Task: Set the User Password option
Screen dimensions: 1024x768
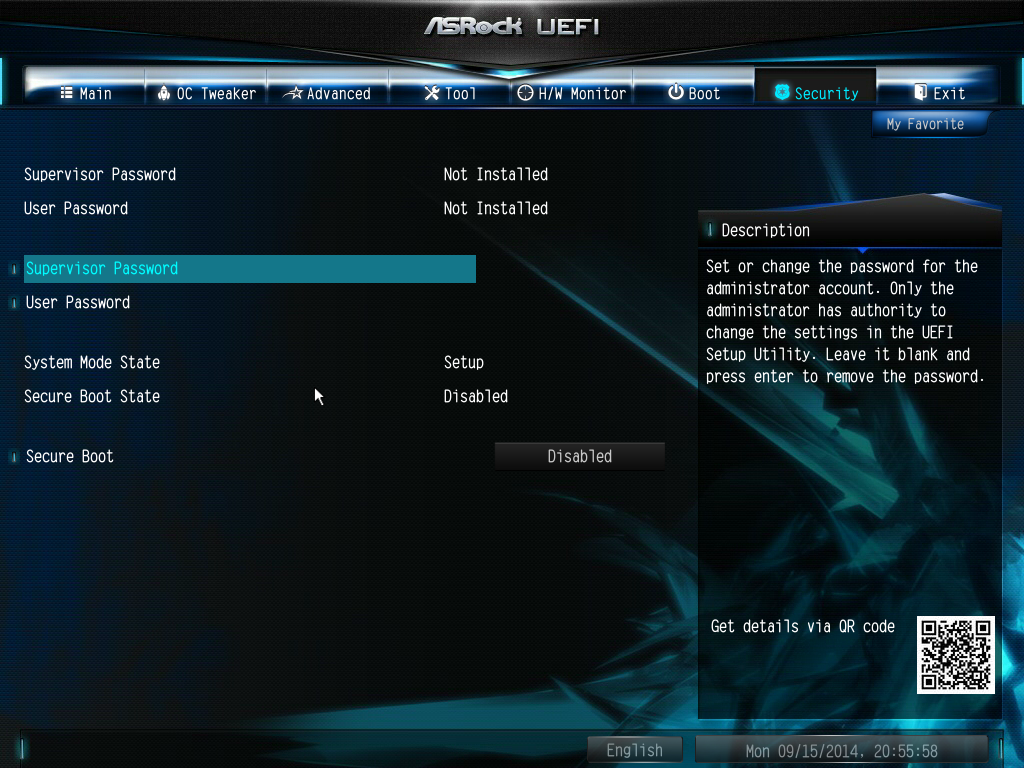Action: pyautogui.click(x=78, y=302)
